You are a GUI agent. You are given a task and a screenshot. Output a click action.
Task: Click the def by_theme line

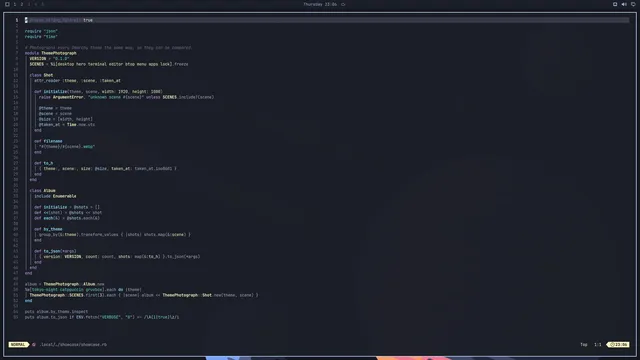click(x=48, y=229)
